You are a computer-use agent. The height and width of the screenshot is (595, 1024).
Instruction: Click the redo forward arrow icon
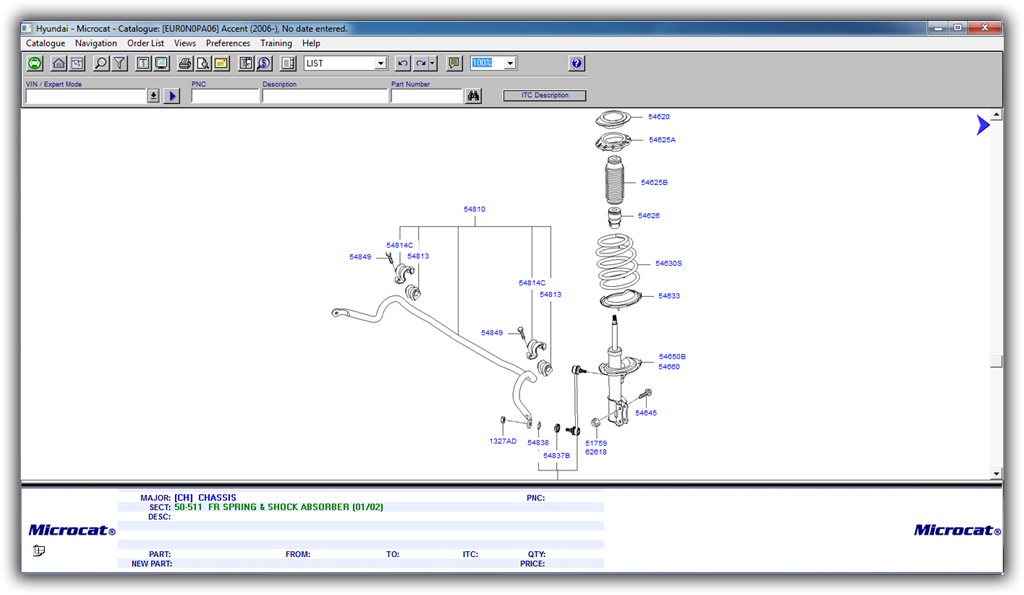[421, 63]
